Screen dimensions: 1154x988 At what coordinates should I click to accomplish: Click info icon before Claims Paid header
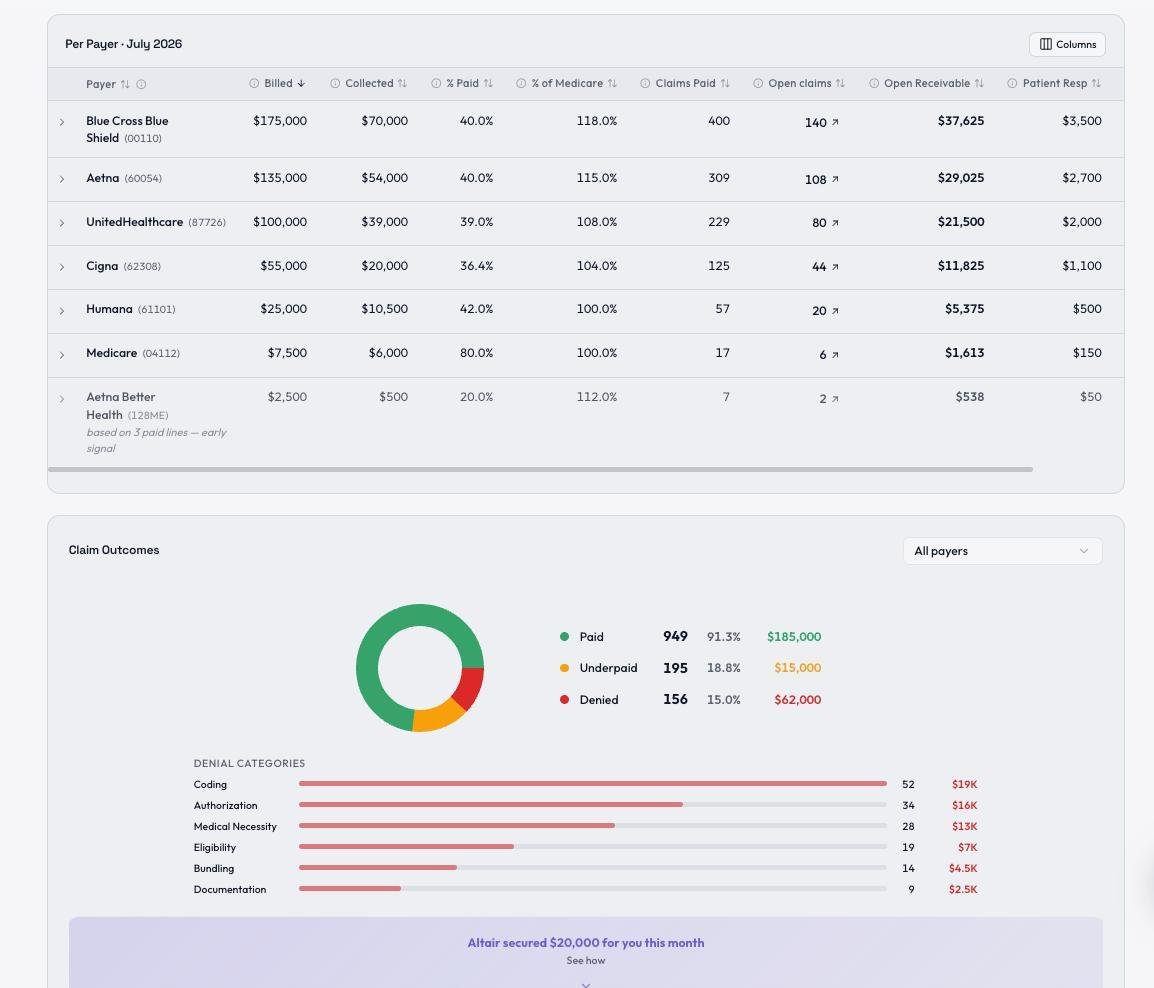coord(645,83)
